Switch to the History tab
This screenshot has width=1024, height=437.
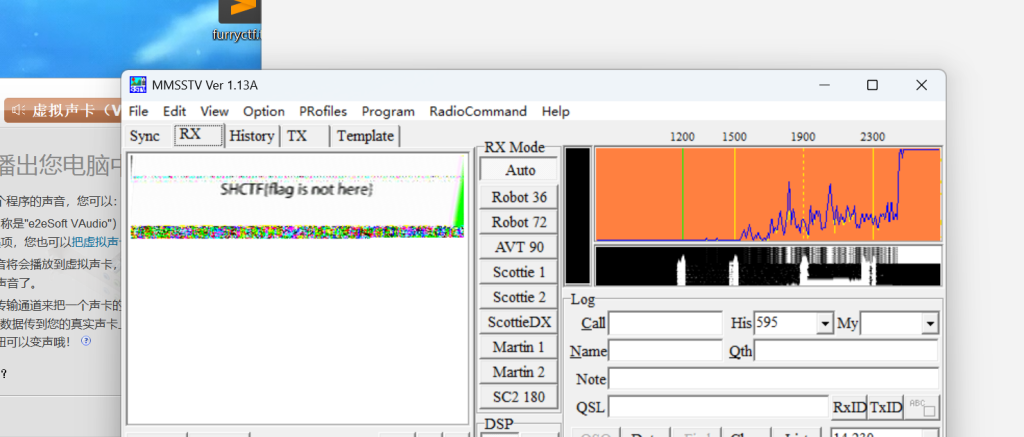click(251, 136)
